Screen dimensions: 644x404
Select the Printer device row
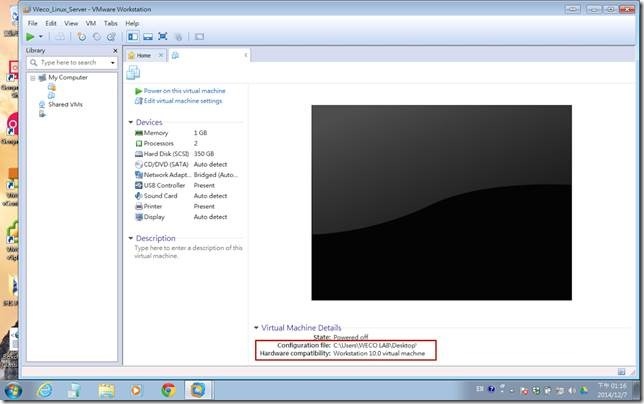(x=187, y=206)
